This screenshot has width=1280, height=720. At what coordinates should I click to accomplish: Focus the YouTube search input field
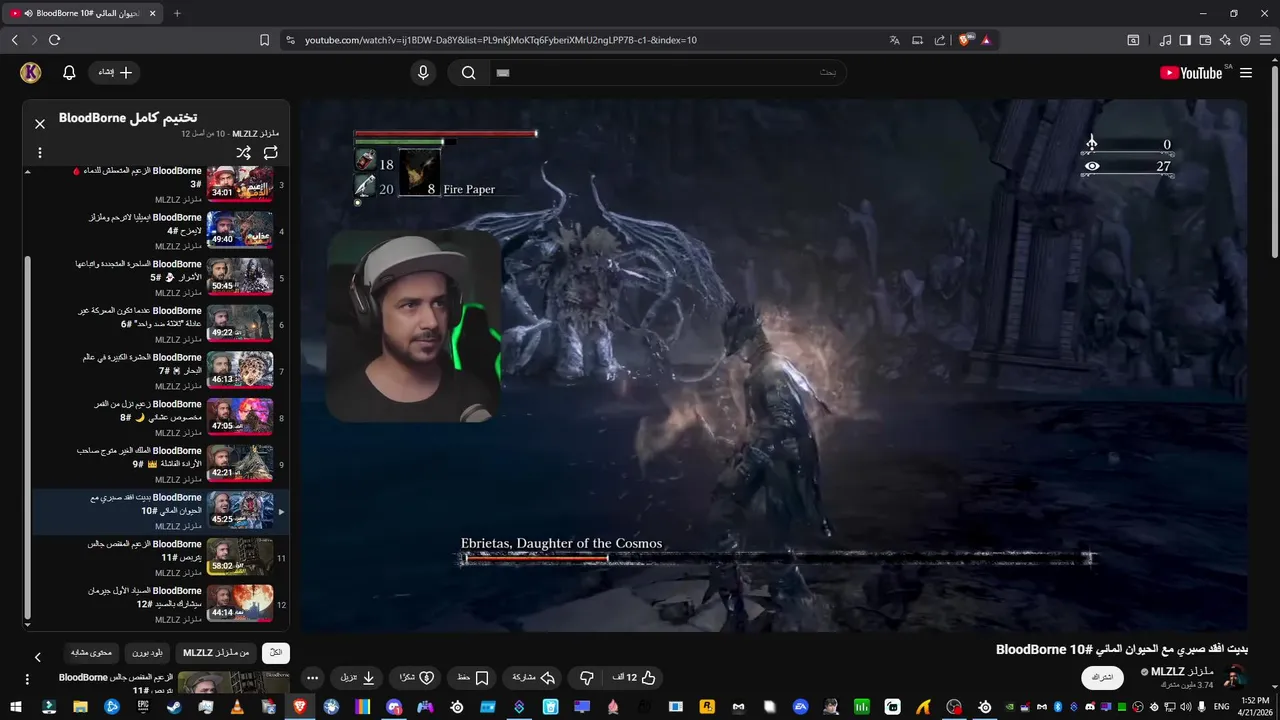[x=668, y=72]
